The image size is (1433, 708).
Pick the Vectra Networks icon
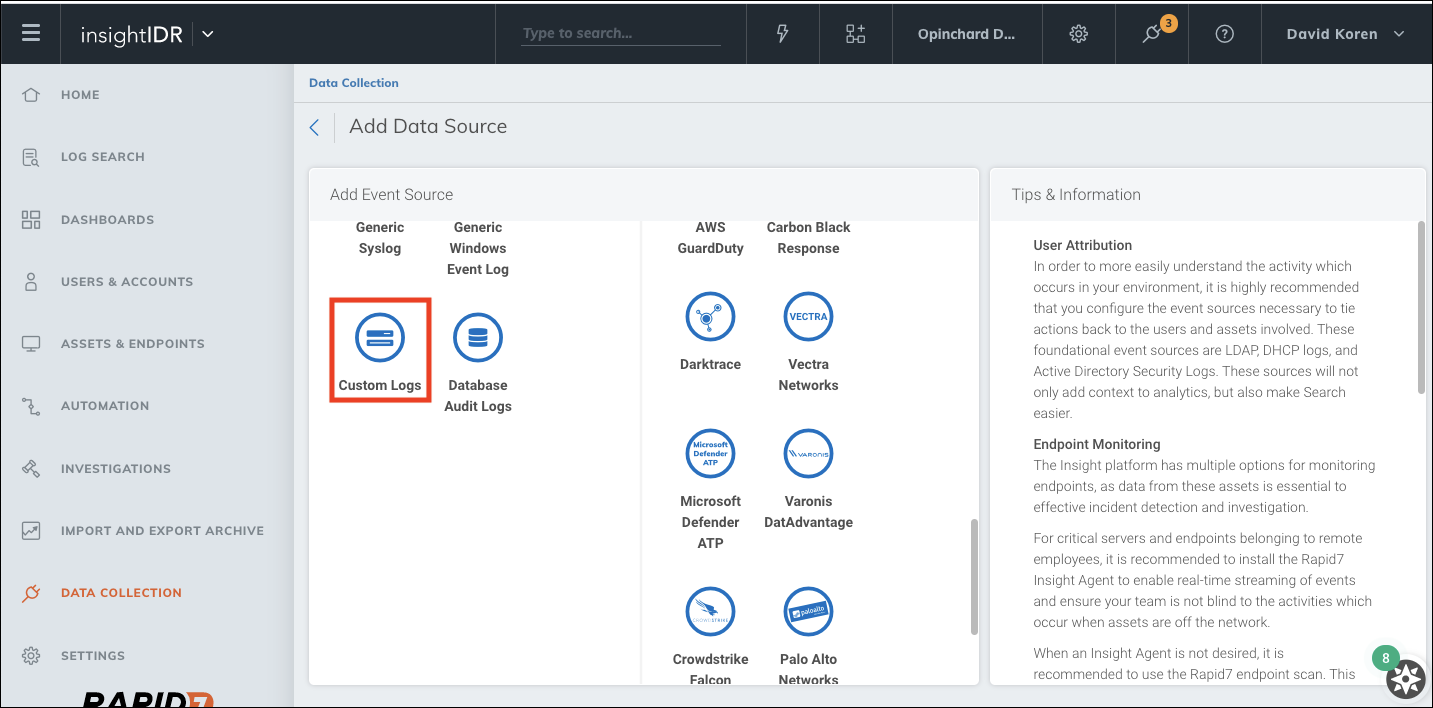pyautogui.click(x=808, y=317)
